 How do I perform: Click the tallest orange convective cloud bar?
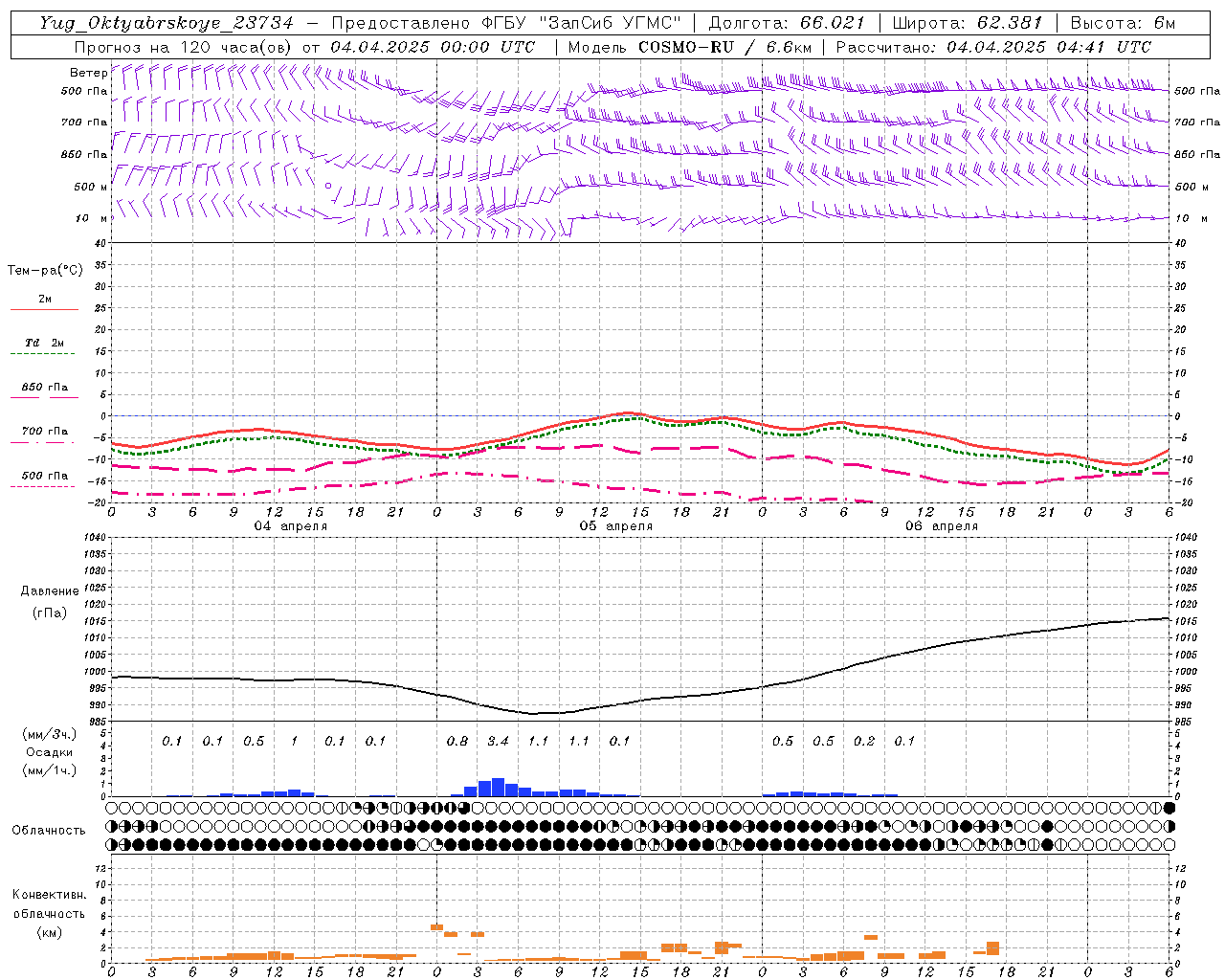pyautogui.click(x=992, y=948)
